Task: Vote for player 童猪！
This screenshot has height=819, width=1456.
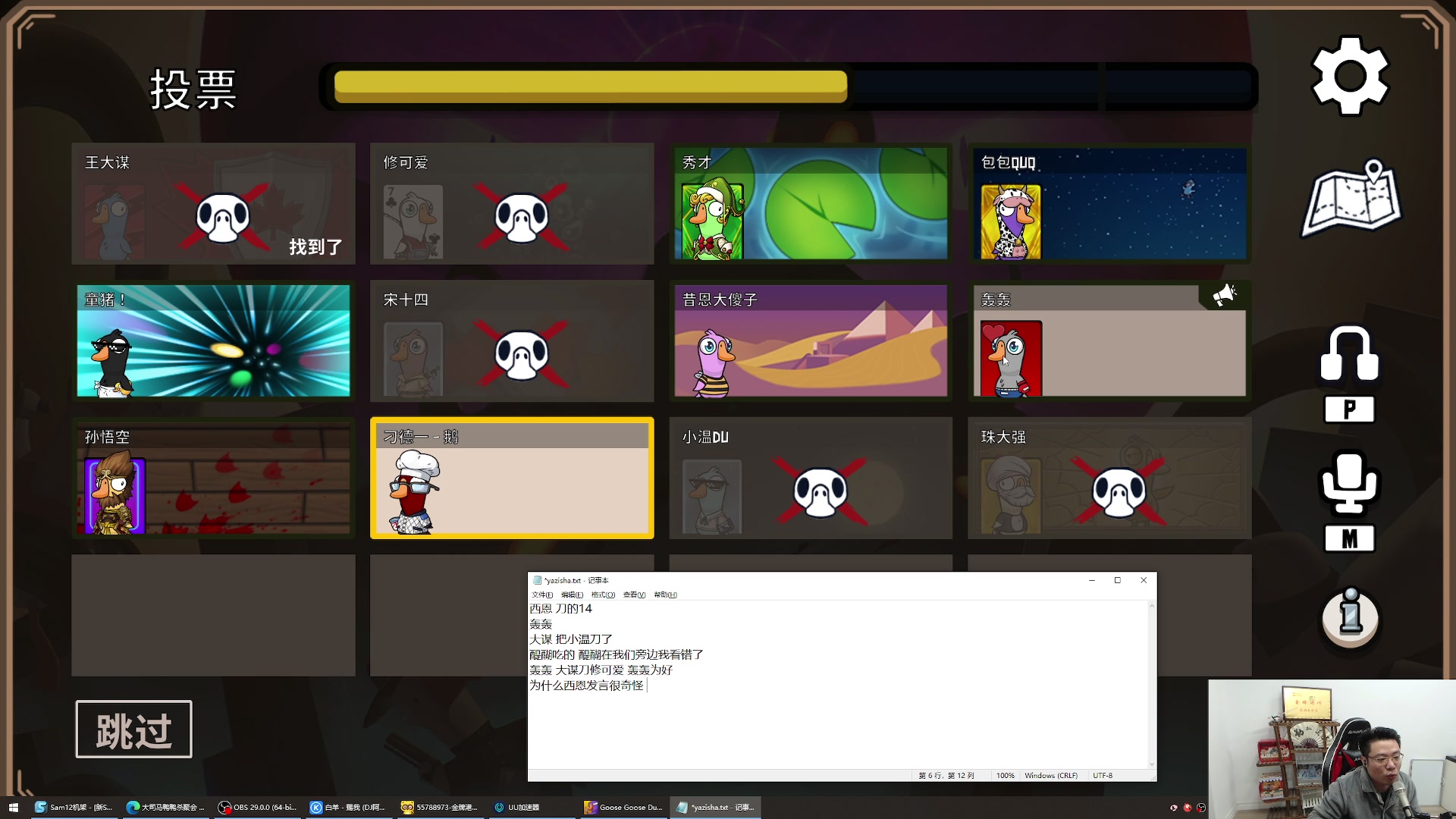Action: tap(213, 340)
